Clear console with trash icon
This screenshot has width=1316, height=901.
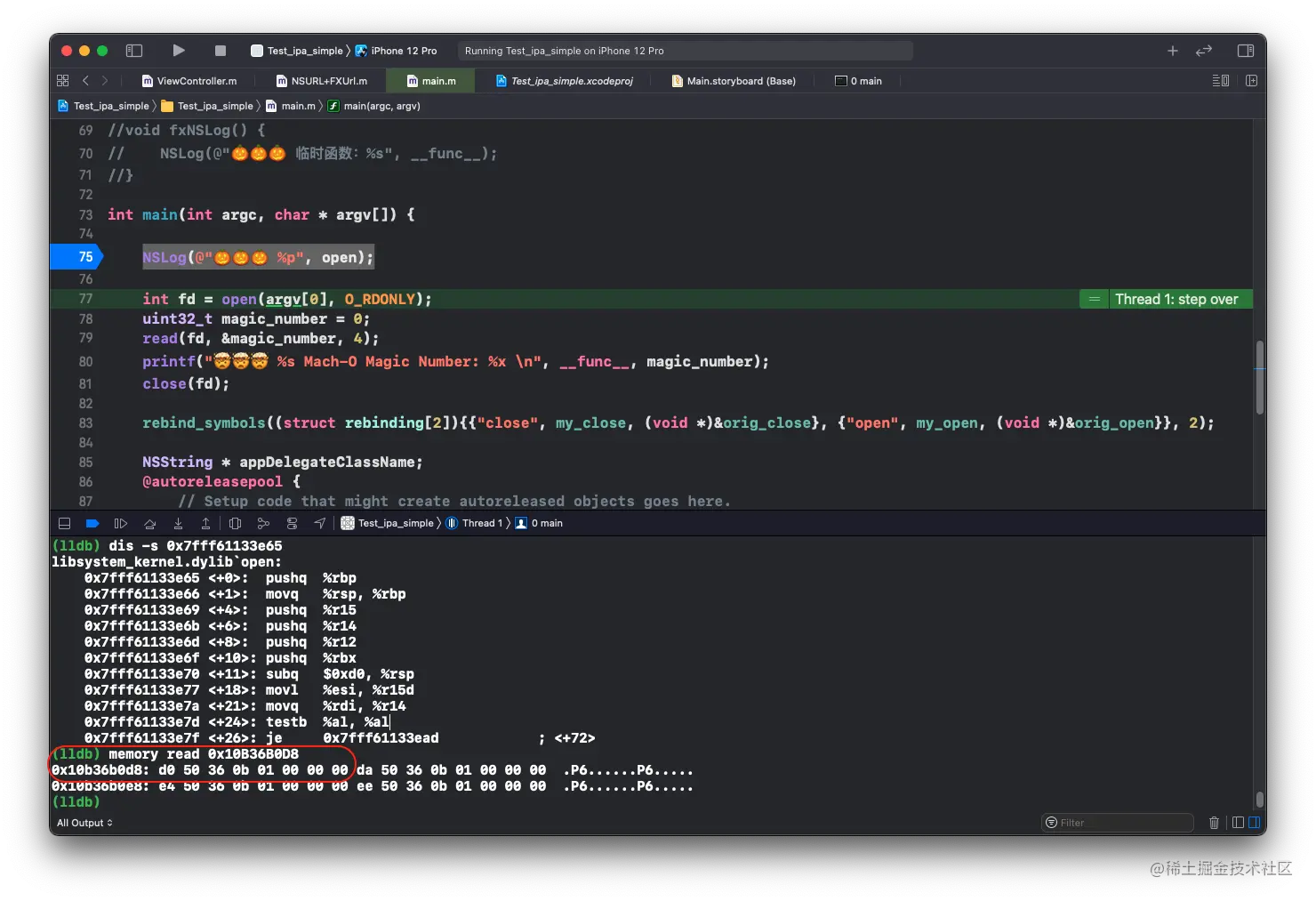[1214, 823]
